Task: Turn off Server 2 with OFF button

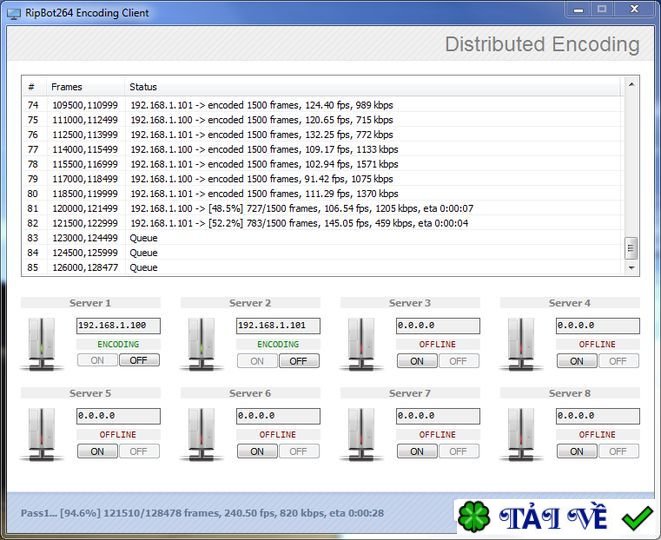Action: coord(299,361)
